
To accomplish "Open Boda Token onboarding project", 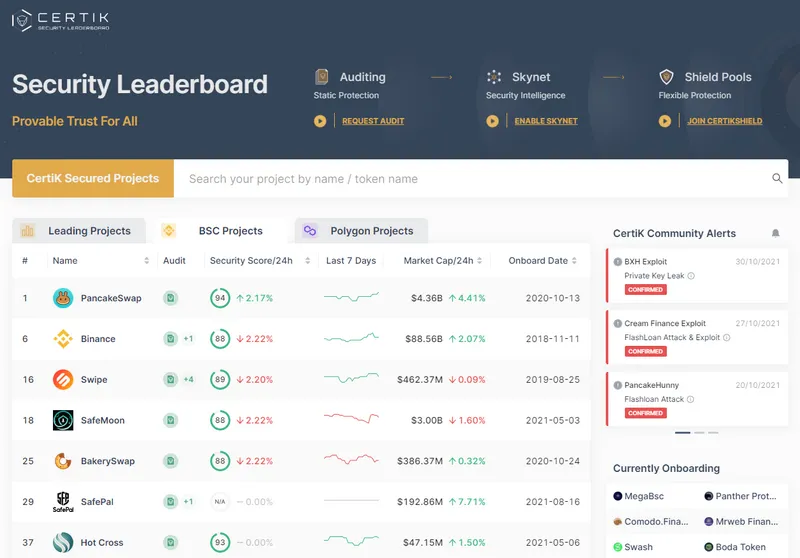I will [x=735, y=547].
